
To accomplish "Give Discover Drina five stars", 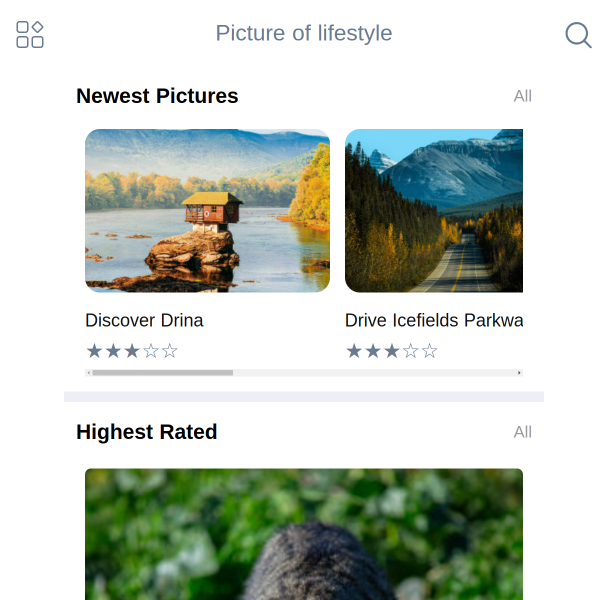I will click(x=170, y=351).
